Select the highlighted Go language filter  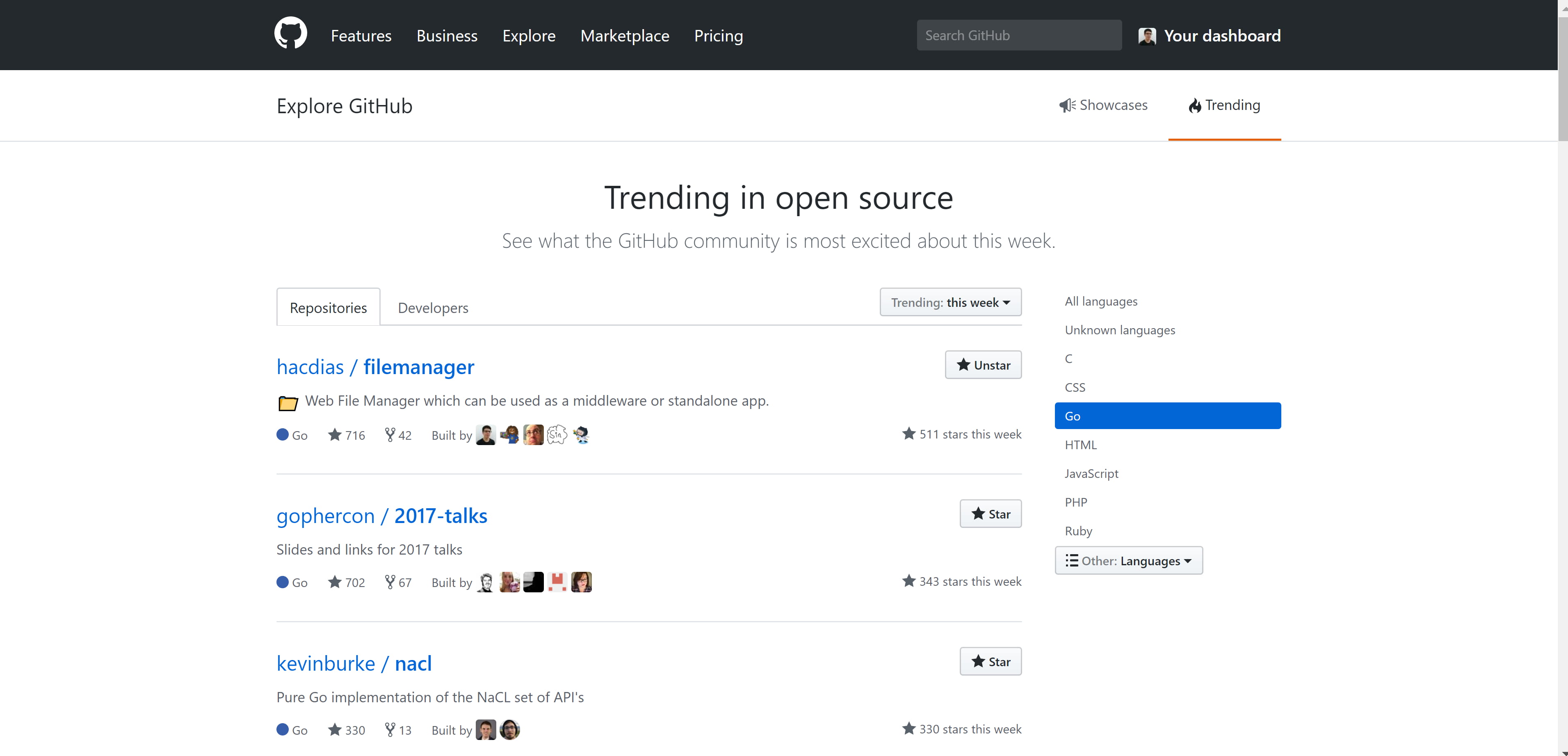(x=1167, y=416)
